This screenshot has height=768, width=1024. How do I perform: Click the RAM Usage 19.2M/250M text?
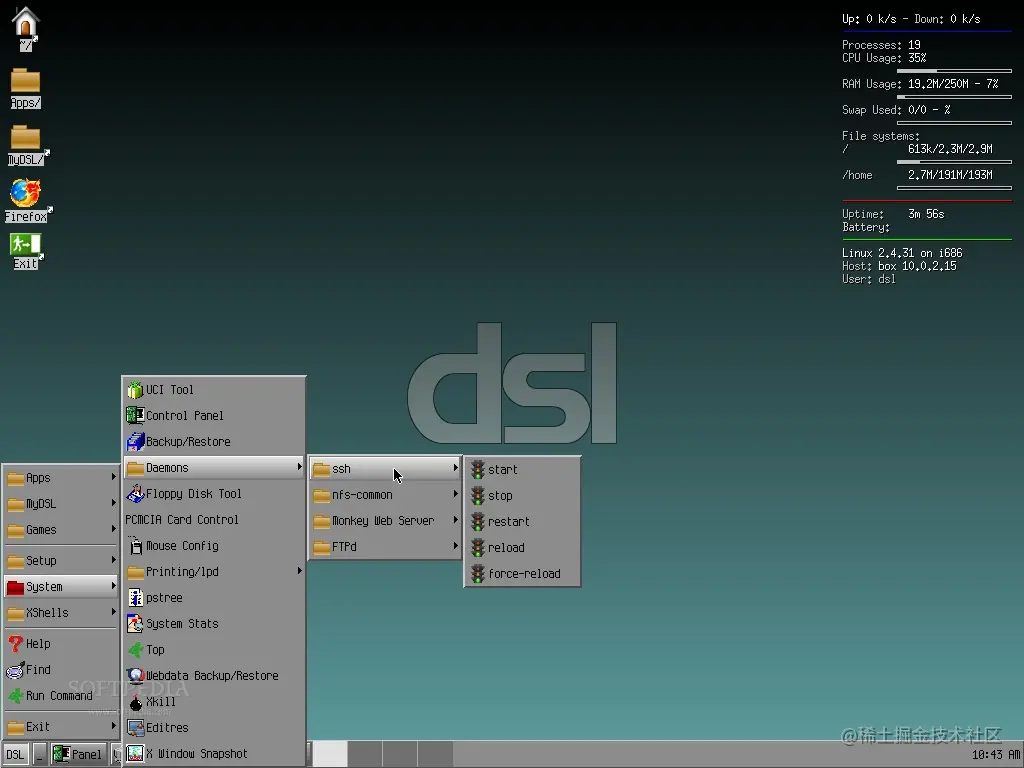point(920,84)
